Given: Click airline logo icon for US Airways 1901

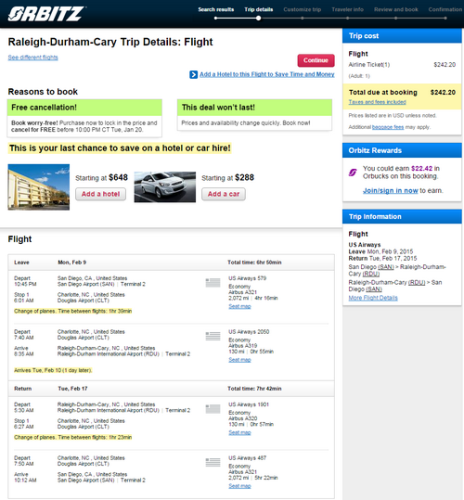Looking at the screenshot, I should coord(213,409).
